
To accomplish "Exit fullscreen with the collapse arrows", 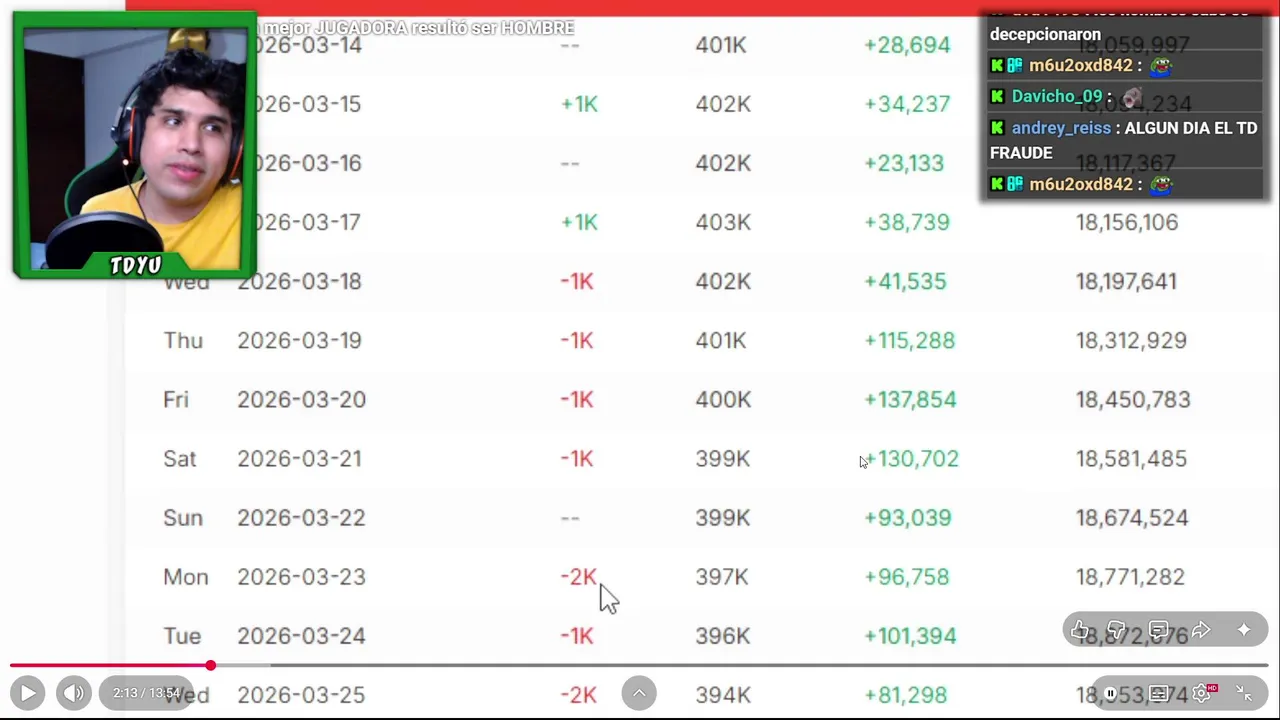I will [x=1244, y=693].
